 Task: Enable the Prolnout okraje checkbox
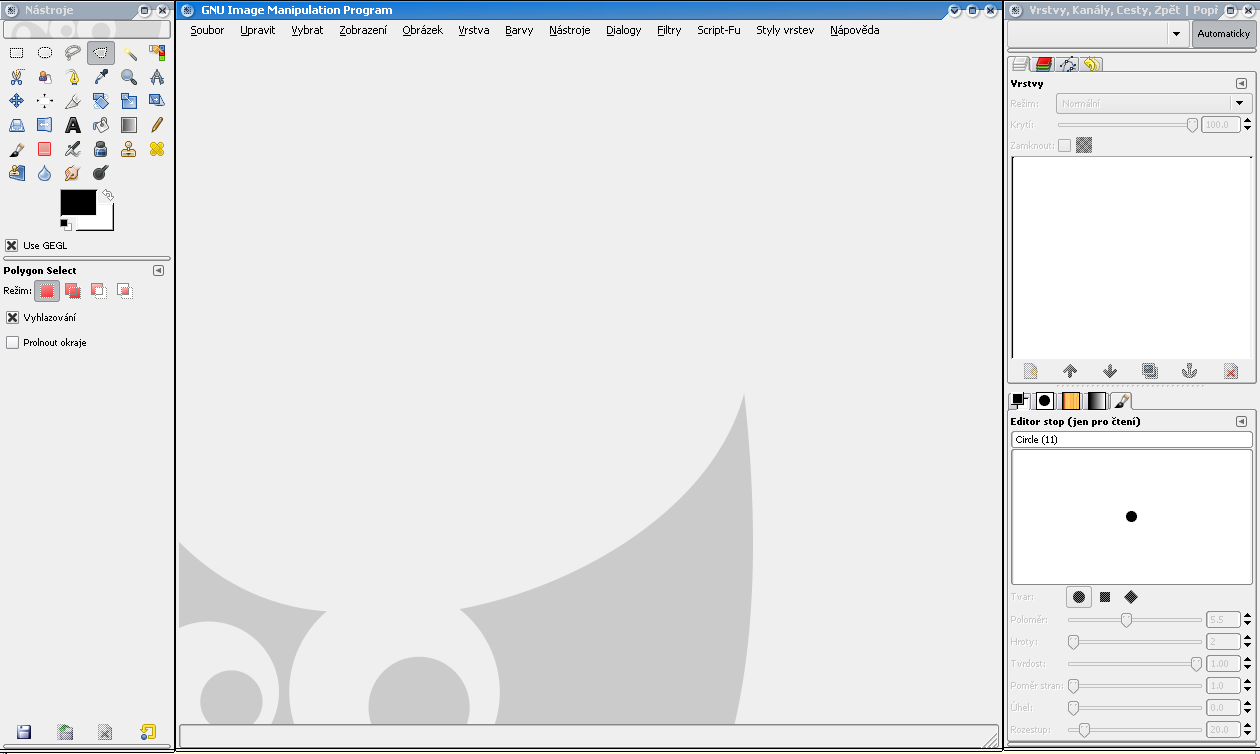coord(12,342)
